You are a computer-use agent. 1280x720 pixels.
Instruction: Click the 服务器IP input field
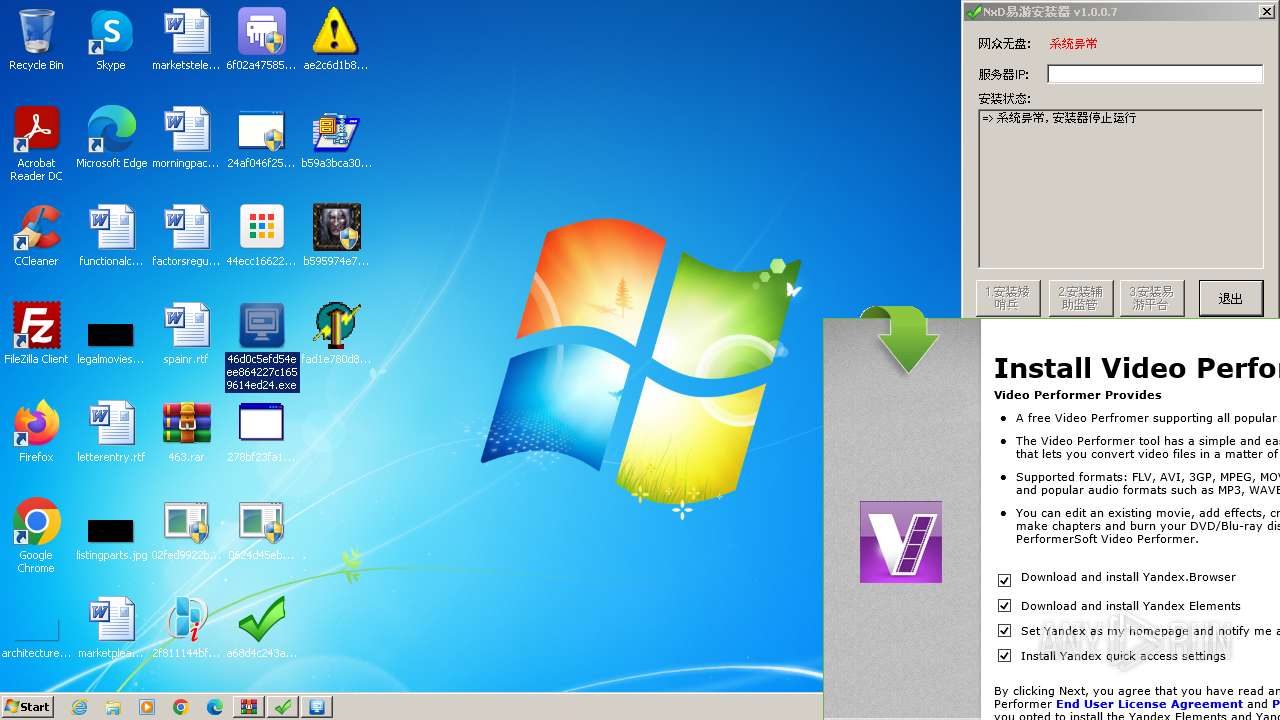(1155, 74)
